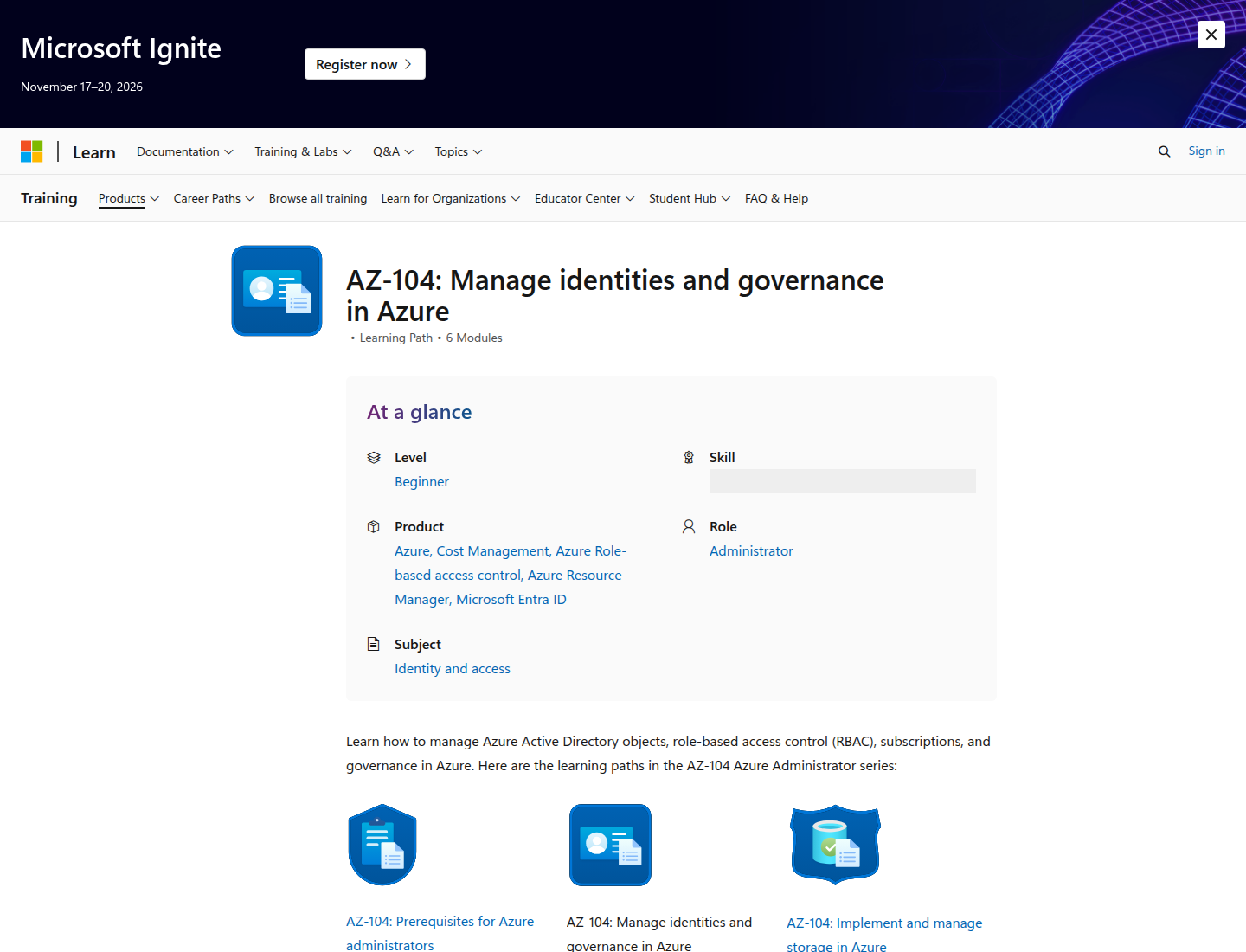Click the 'At a glance' heading
Image resolution: width=1246 pixels, height=952 pixels.
[420, 412]
